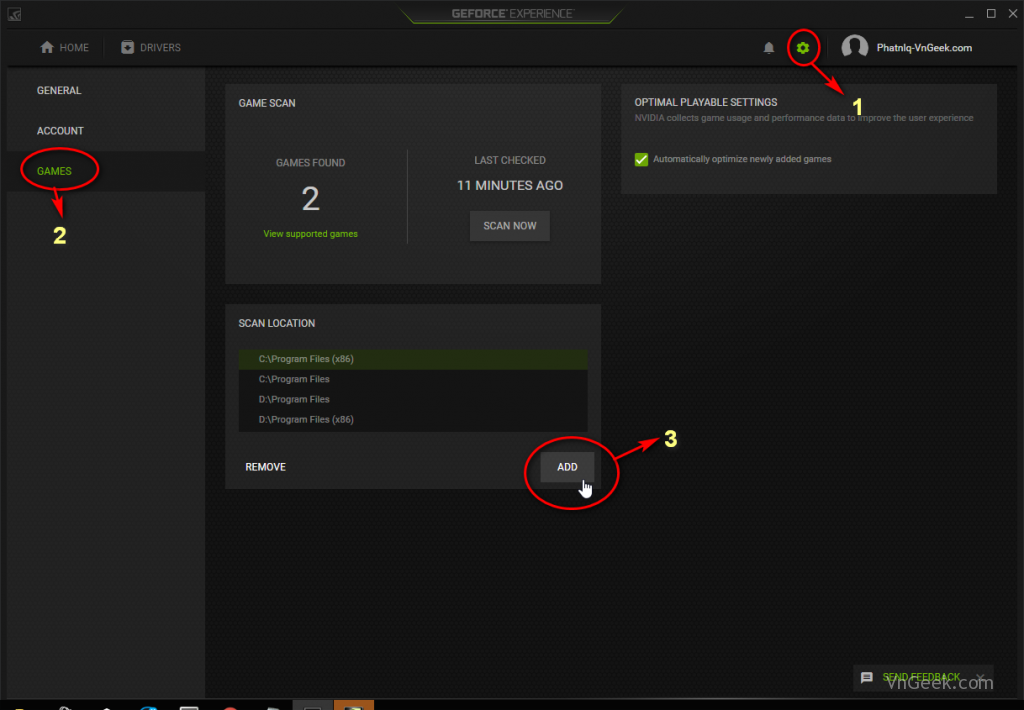The height and width of the screenshot is (710, 1024).
Task: Click the SCAN LOCATION heading
Action: pyautogui.click(x=276, y=323)
